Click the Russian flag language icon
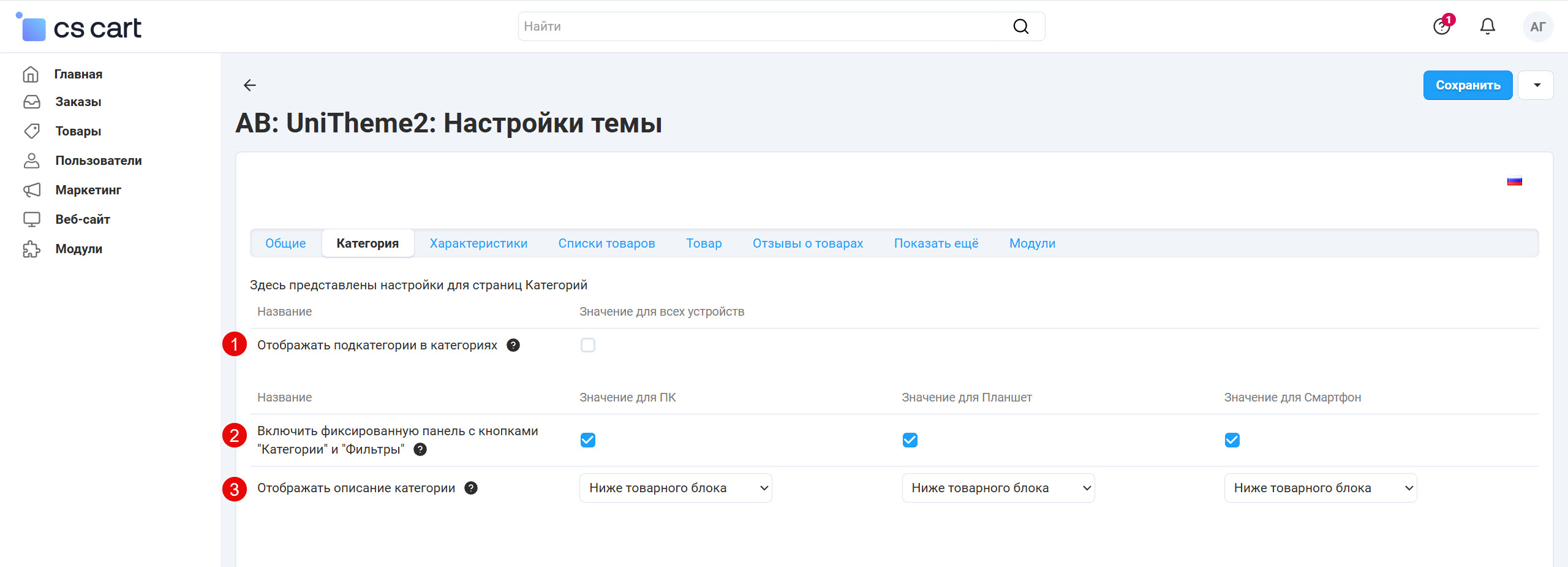The width and height of the screenshot is (1568, 567). pyautogui.click(x=1514, y=181)
